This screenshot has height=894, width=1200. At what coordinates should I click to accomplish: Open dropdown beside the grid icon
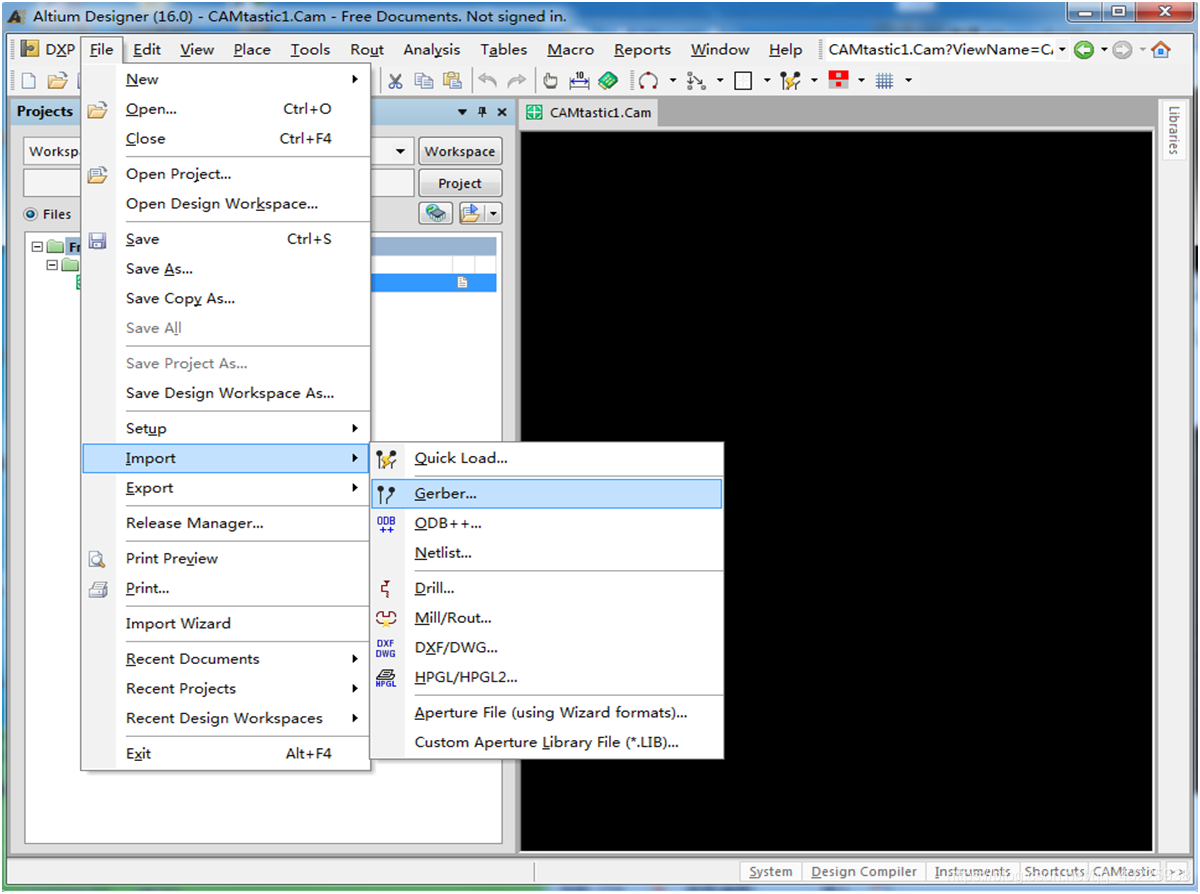pyautogui.click(x=908, y=81)
